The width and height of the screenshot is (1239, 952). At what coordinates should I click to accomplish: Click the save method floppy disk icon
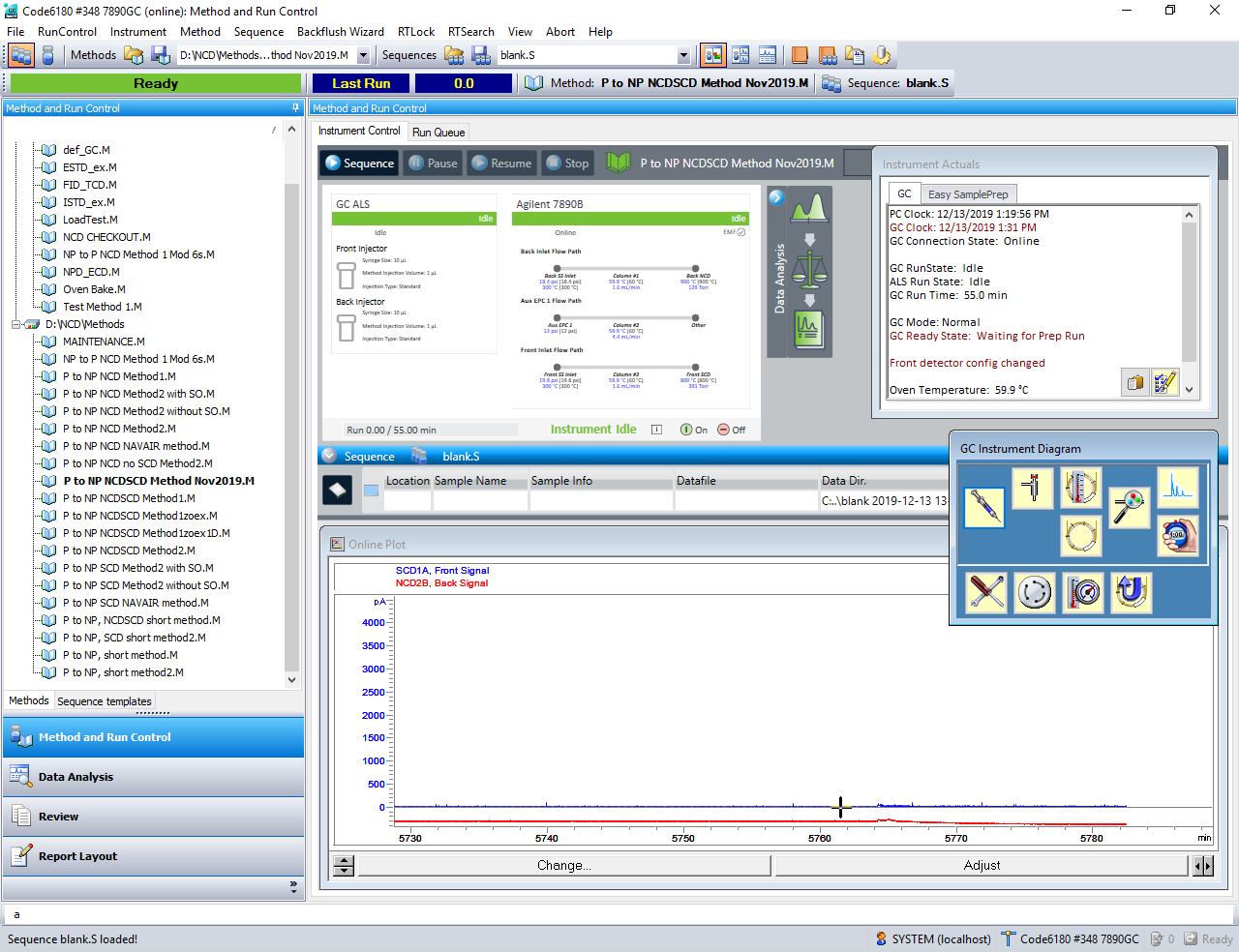[x=161, y=55]
